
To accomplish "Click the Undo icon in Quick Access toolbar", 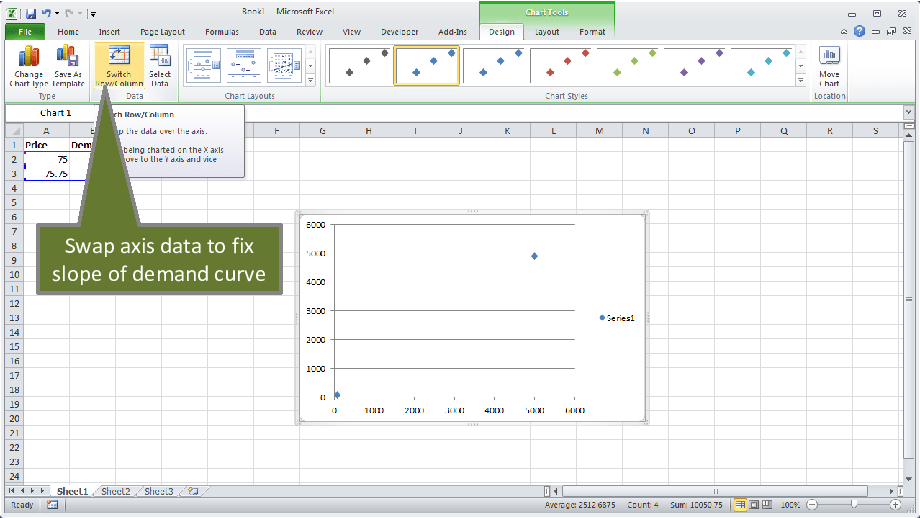I will click(x=46, y=13).
